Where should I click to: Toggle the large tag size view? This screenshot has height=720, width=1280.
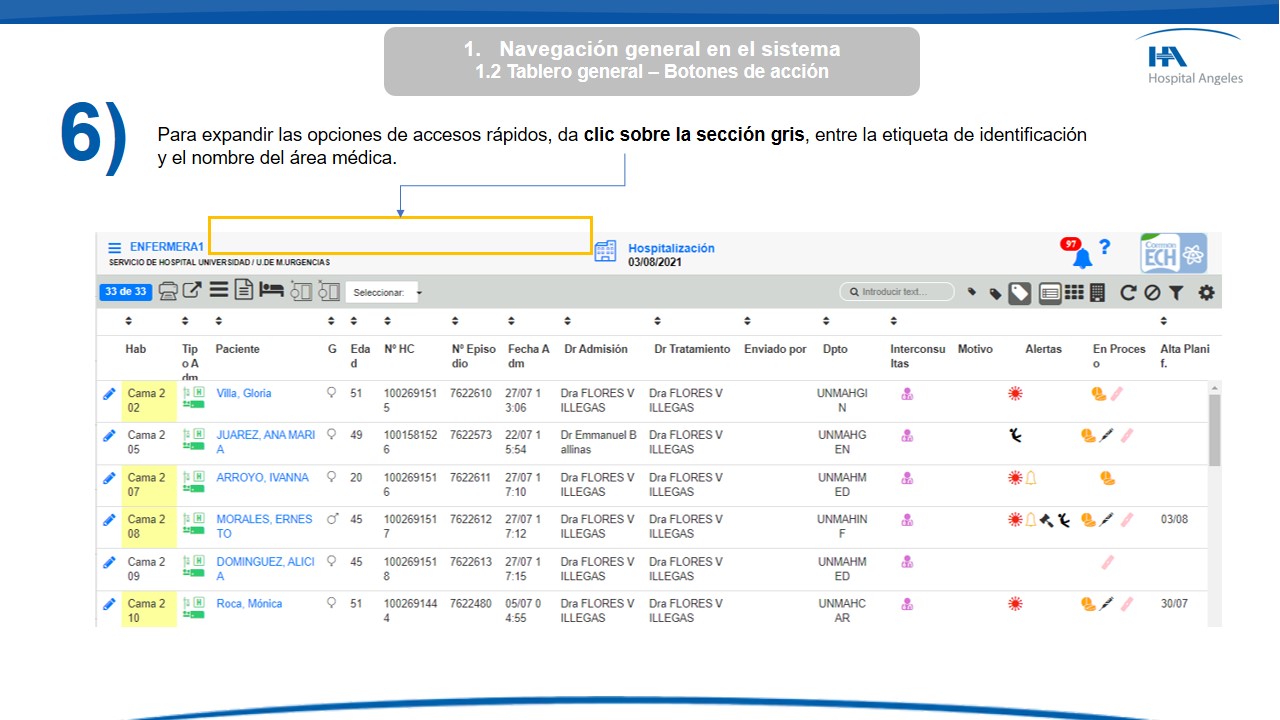click(1019, 293)
